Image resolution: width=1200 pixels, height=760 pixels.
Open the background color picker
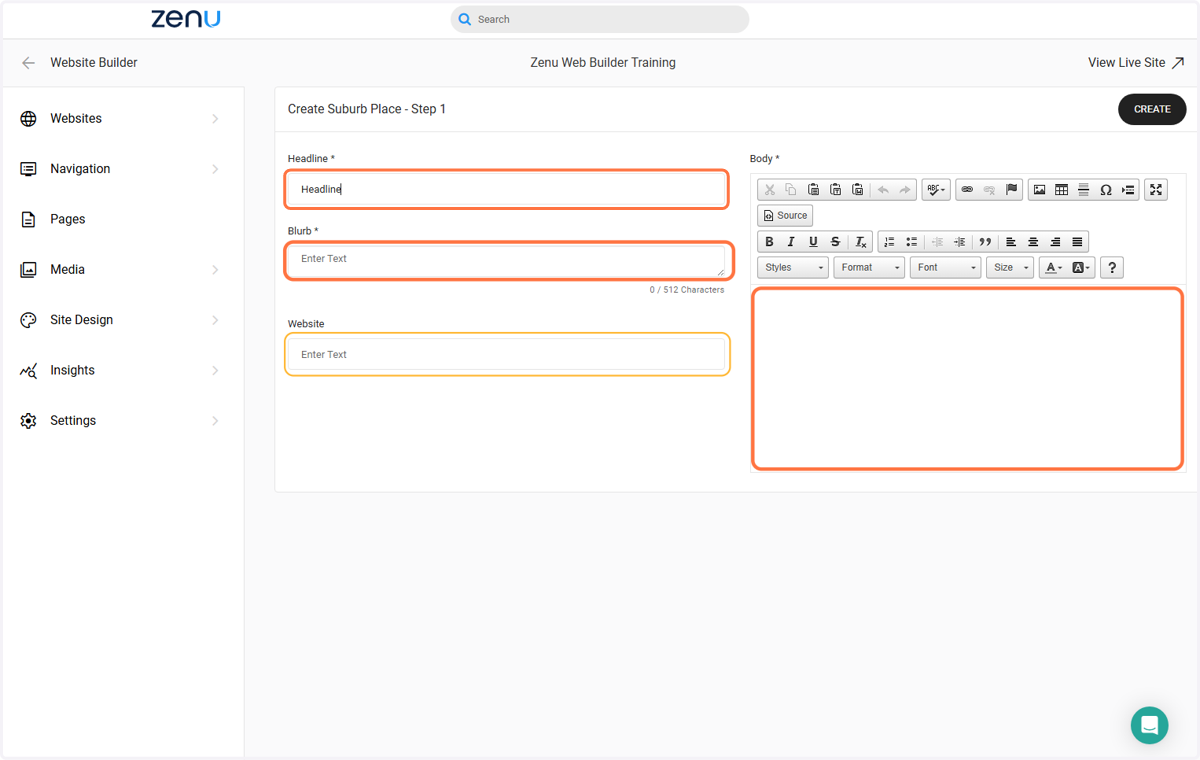point(1081,267)
